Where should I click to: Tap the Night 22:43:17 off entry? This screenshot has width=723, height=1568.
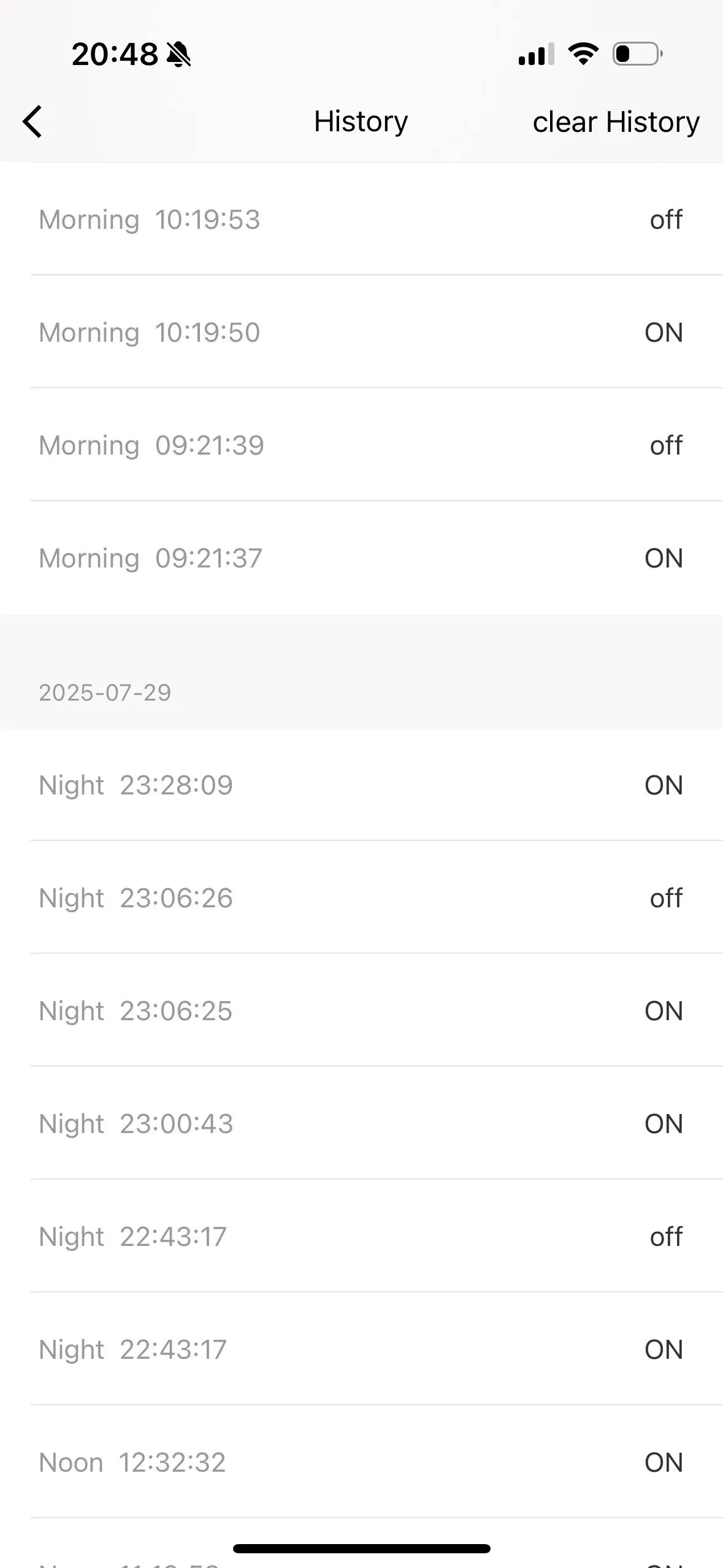(361, 1237)
